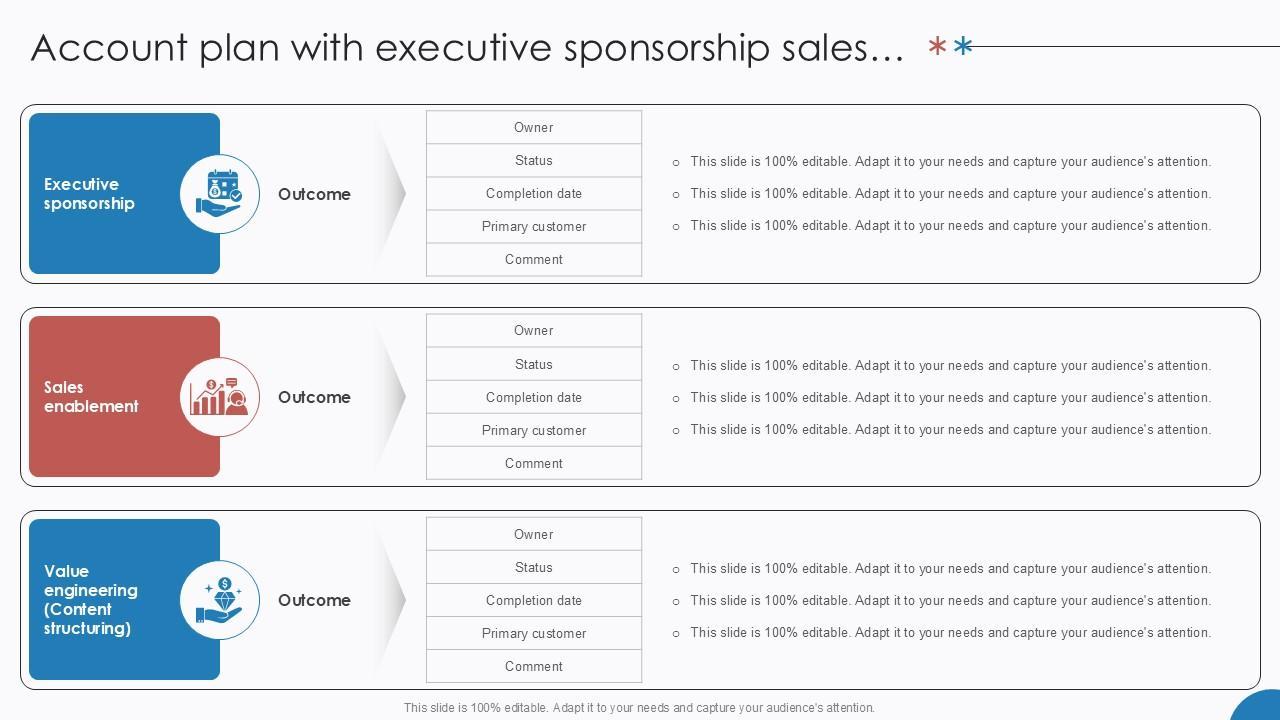Click Primary customer in Executive sponsorship table
Screen dimensions: 1280x720
[534, 226]
